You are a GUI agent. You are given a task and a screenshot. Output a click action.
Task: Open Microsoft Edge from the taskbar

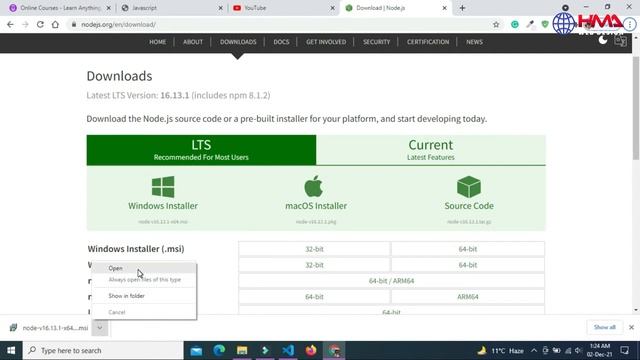(x=219, y=351)
